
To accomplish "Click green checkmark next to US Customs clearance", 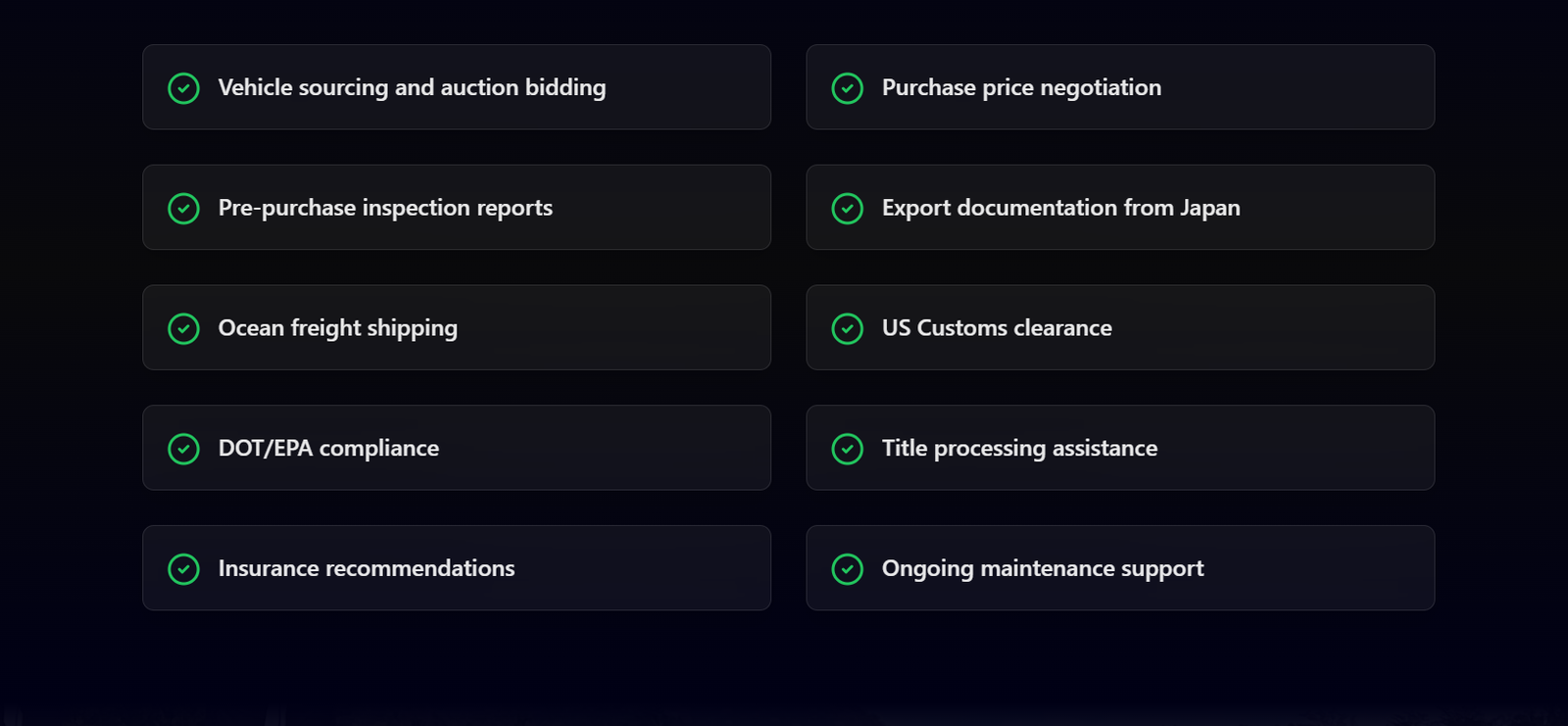I will pyautogui.click(x=847, y=328).
